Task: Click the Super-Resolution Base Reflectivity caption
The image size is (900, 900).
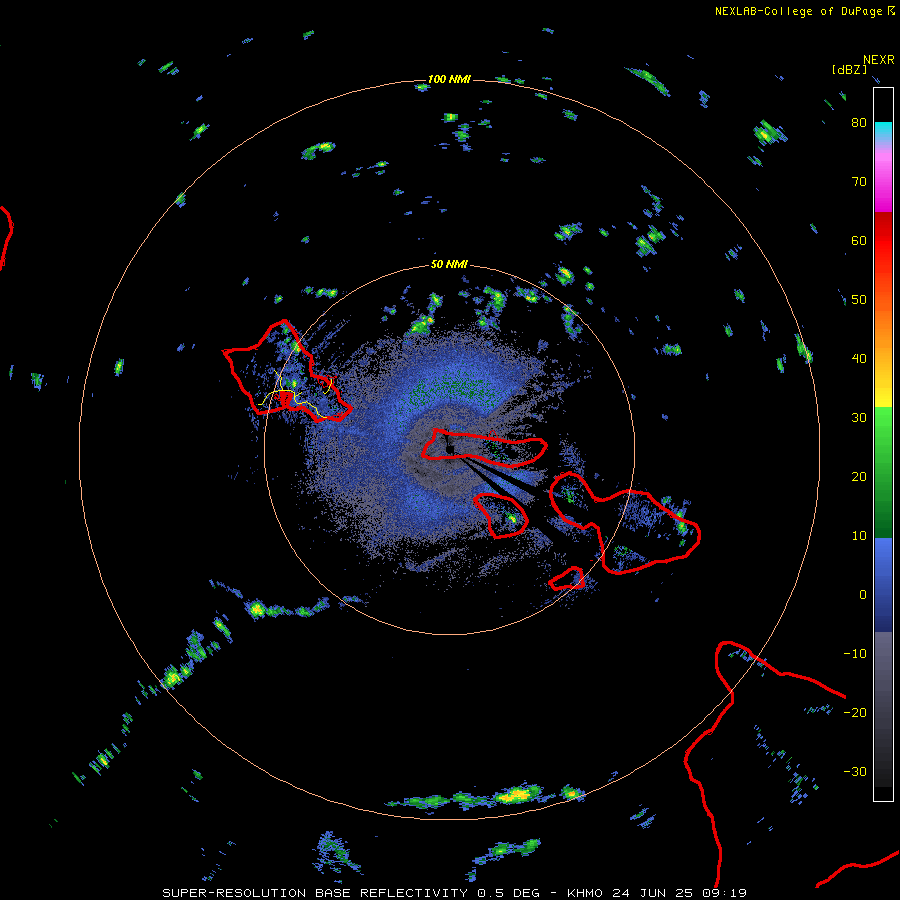Action: tap(454, 893)
